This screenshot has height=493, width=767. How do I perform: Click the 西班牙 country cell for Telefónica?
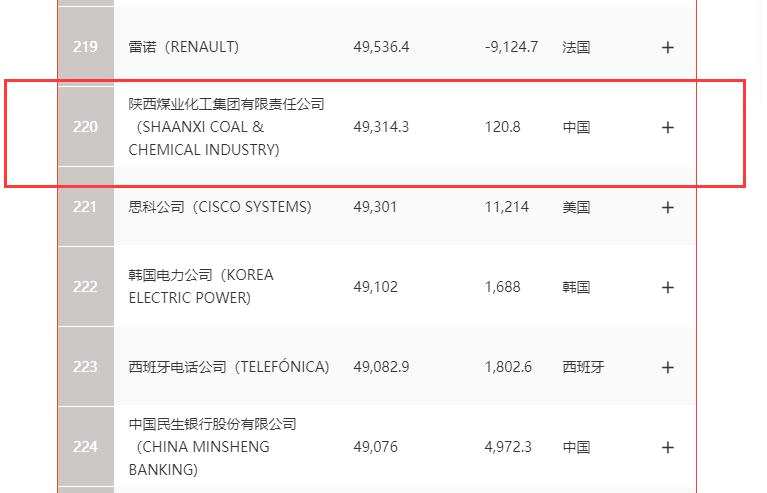pyautogui.click(x=583, y=367)
